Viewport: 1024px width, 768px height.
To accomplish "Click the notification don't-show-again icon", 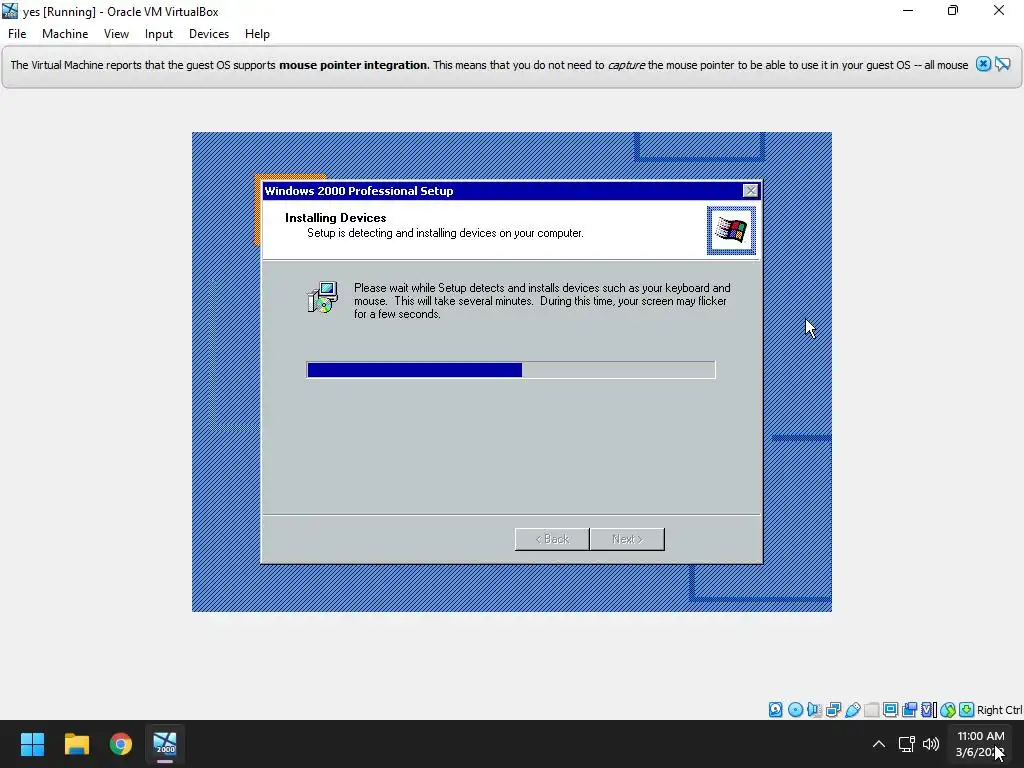I will pyautogui.click(x=1002, y=64).
